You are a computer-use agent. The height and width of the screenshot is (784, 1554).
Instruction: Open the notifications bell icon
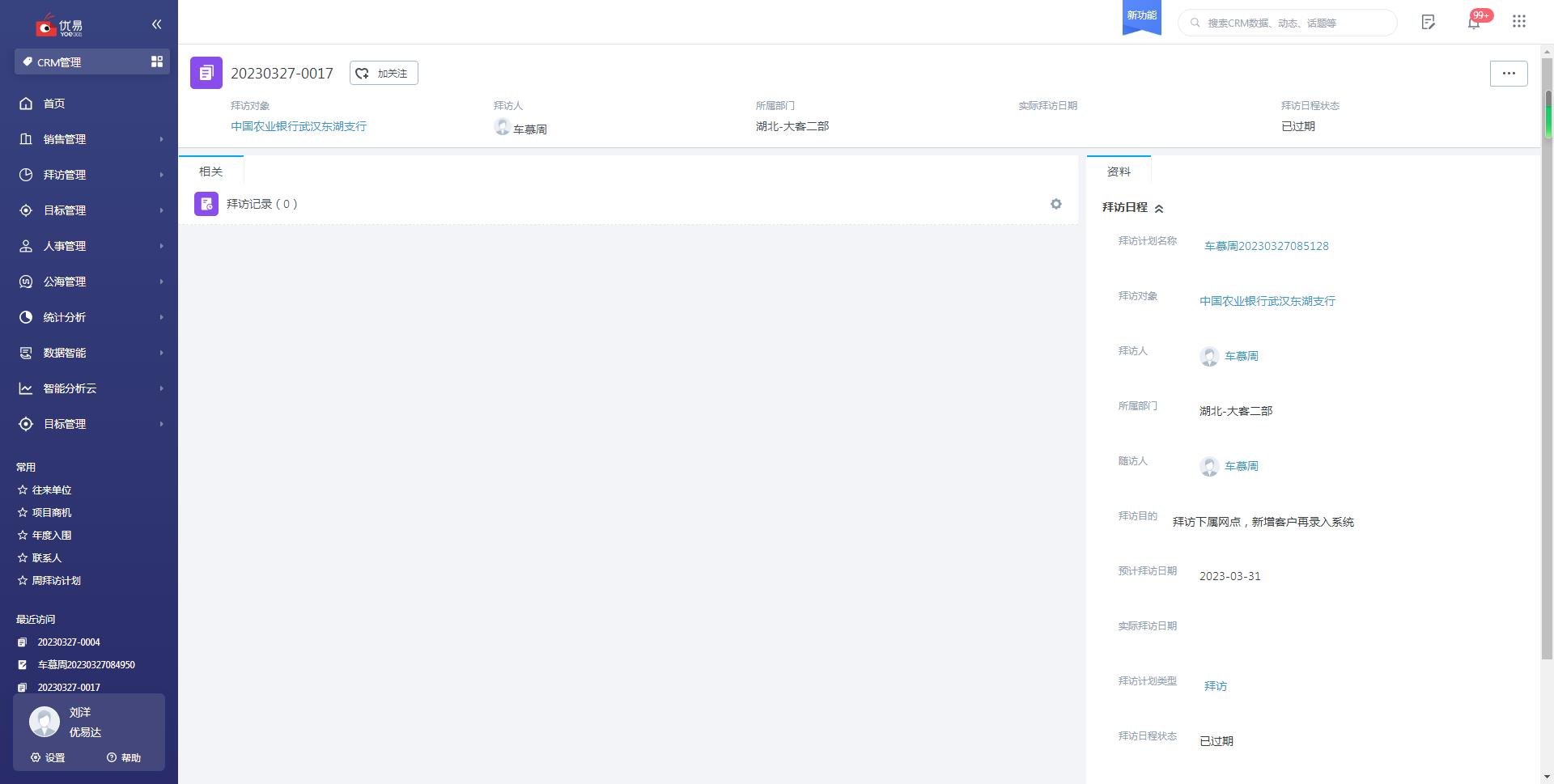tap(1473, 23)
